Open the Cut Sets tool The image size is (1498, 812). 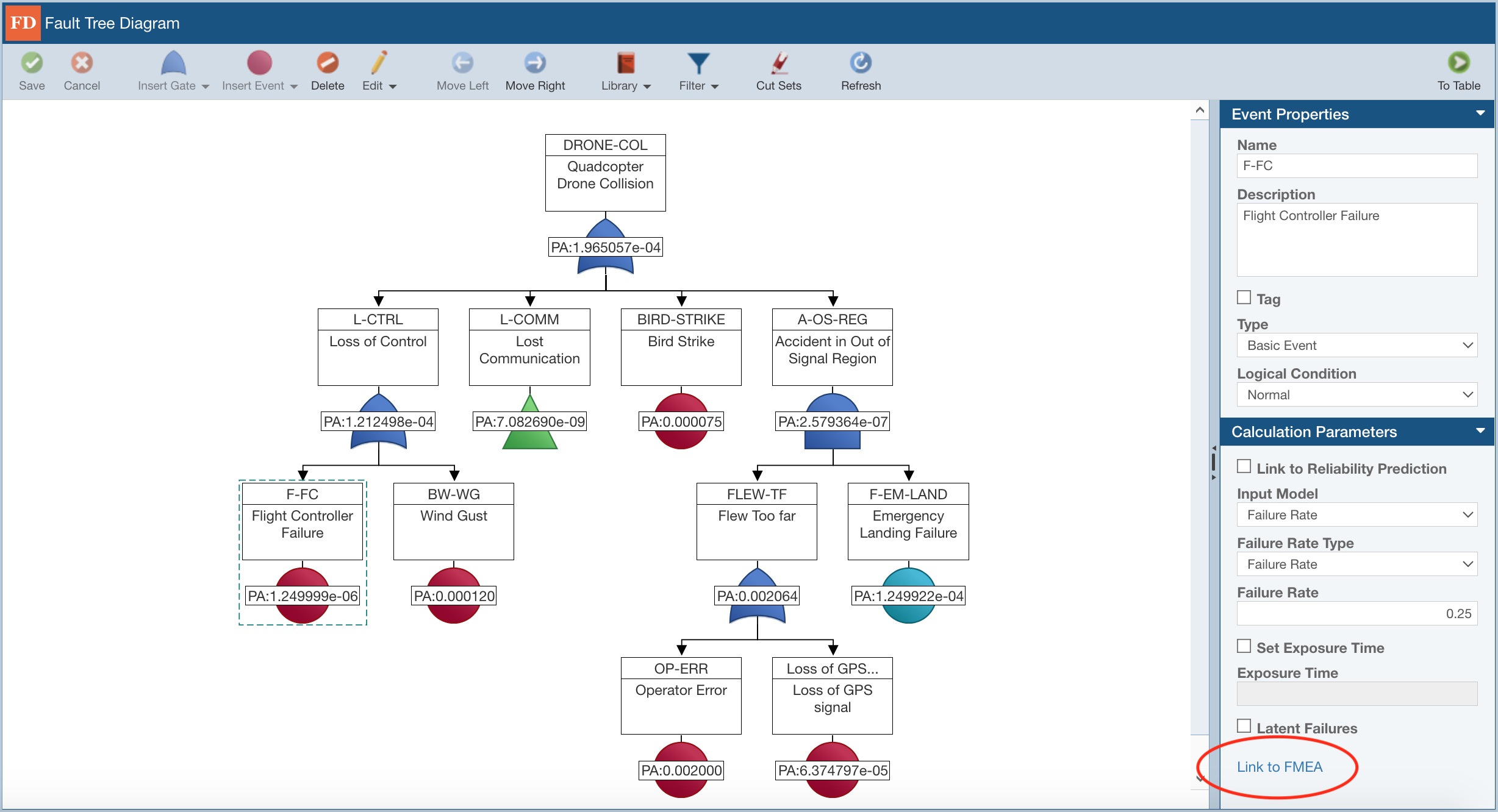778,63
